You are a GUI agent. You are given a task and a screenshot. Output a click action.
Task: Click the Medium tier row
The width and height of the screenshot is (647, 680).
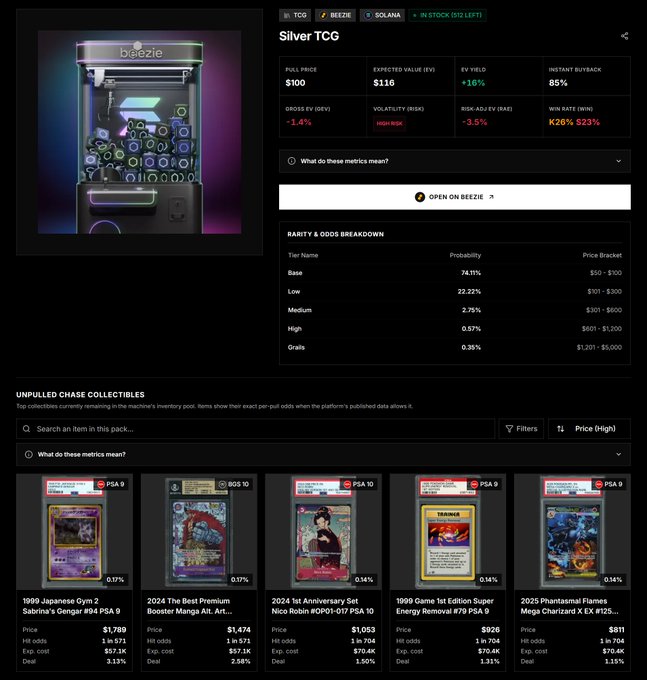[x=454, y=310]
